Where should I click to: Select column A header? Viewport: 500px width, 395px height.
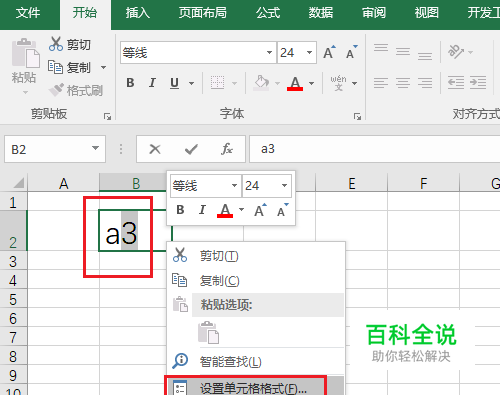tap(63, 183)
